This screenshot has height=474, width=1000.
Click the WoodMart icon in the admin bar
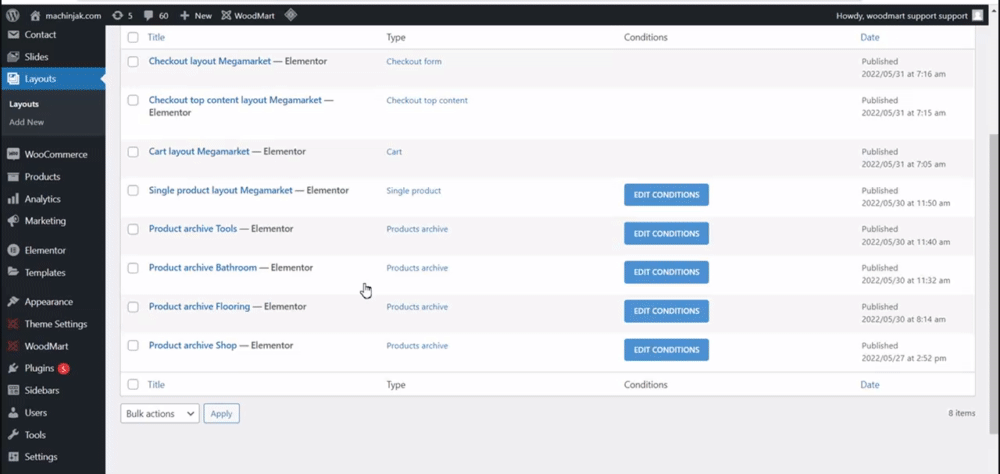pyautogui.click(x=226, y=15)
